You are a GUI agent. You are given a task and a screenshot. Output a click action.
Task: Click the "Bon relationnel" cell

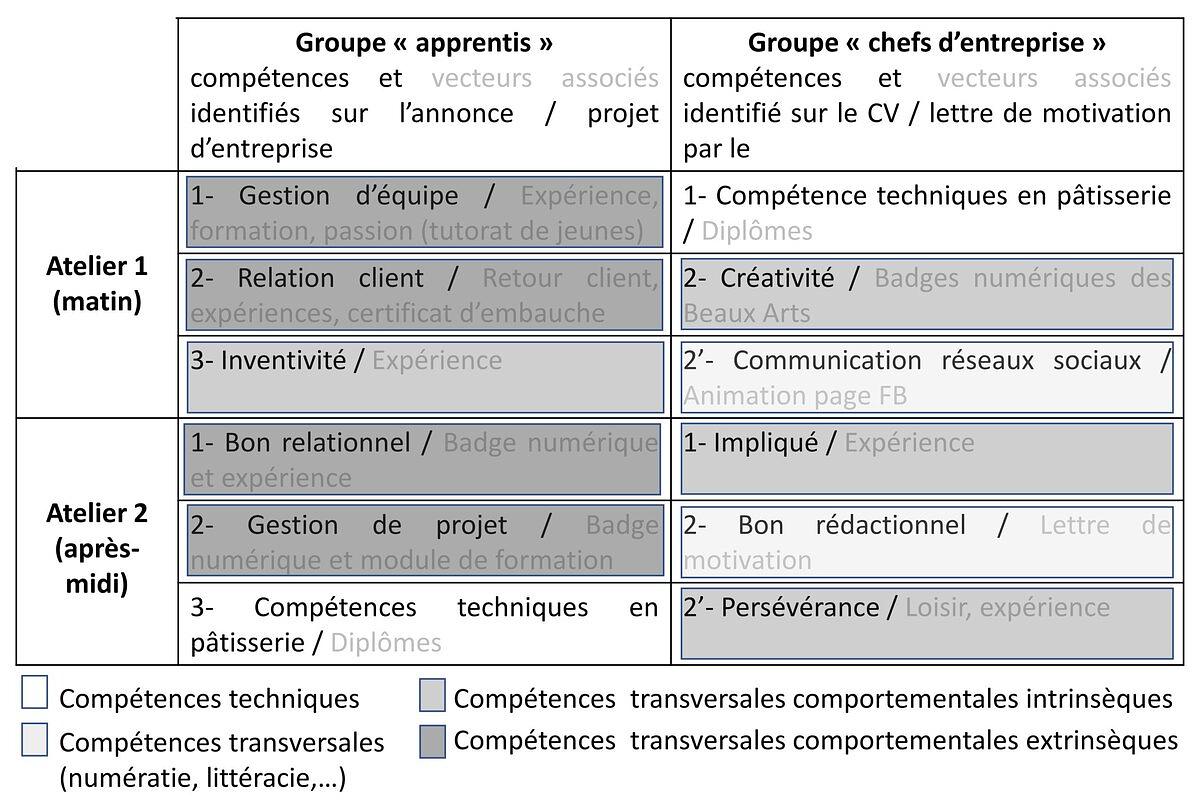tap(424, 460)
